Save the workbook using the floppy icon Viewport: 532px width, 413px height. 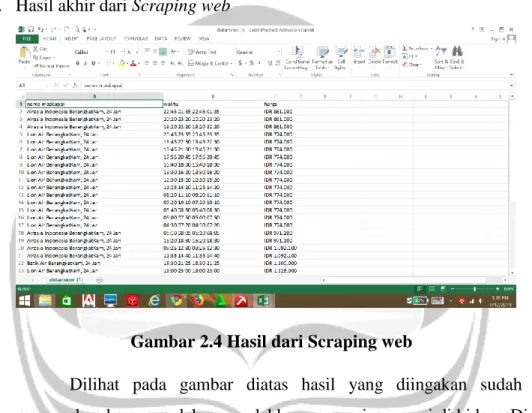pos(31,30)
